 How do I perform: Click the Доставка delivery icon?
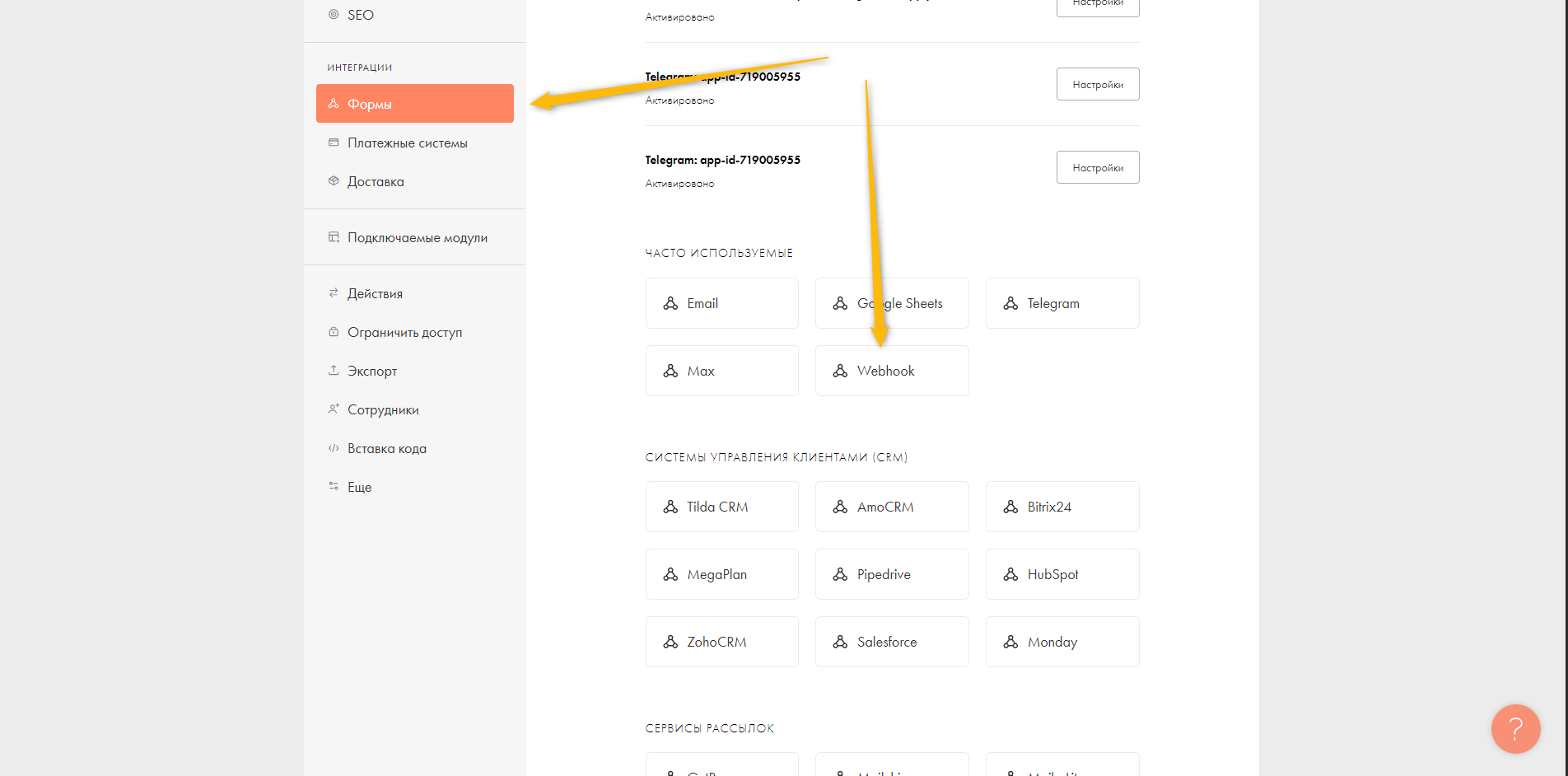coord(333,181)
